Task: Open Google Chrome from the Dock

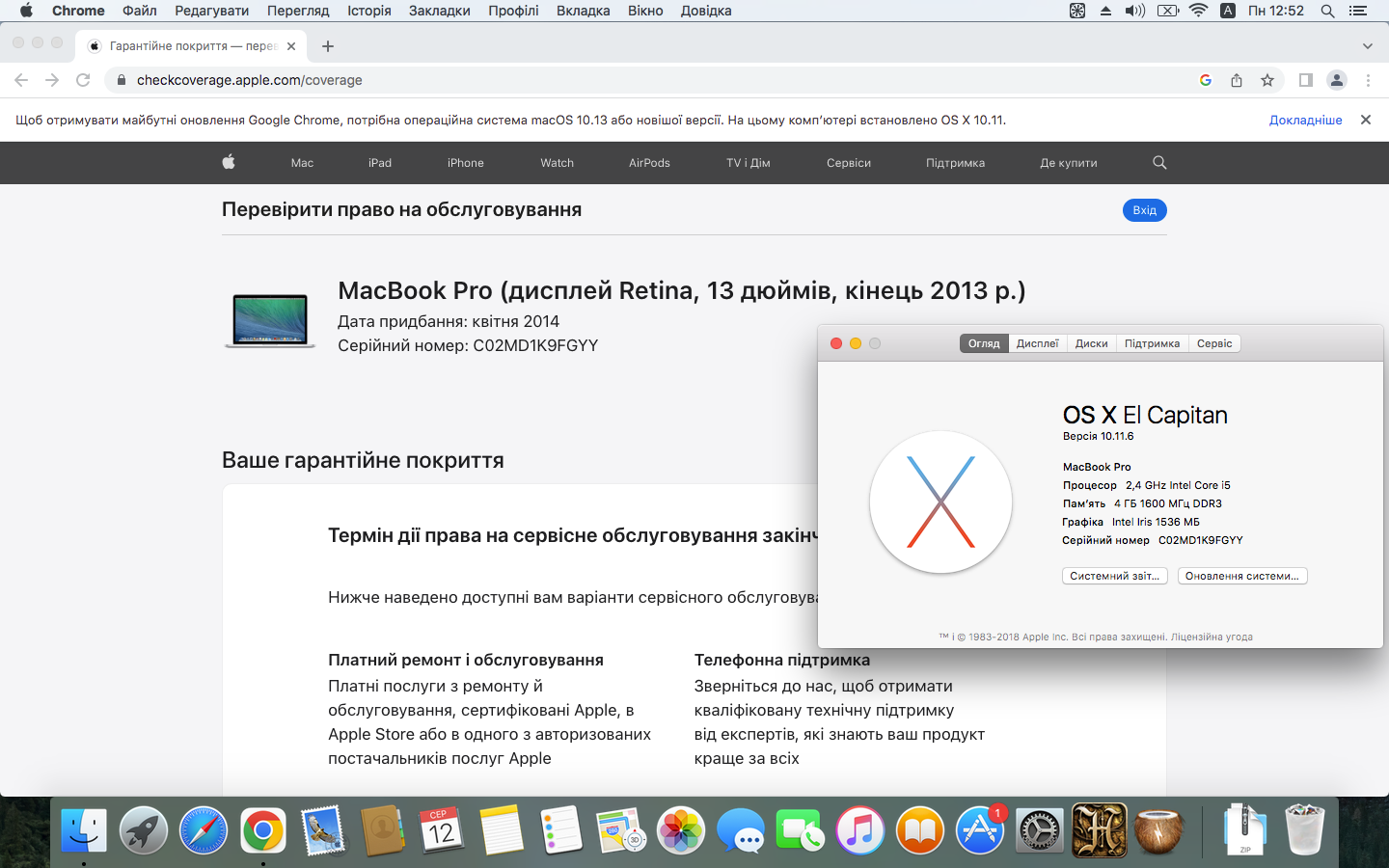Action: click(x=263, y=830)
